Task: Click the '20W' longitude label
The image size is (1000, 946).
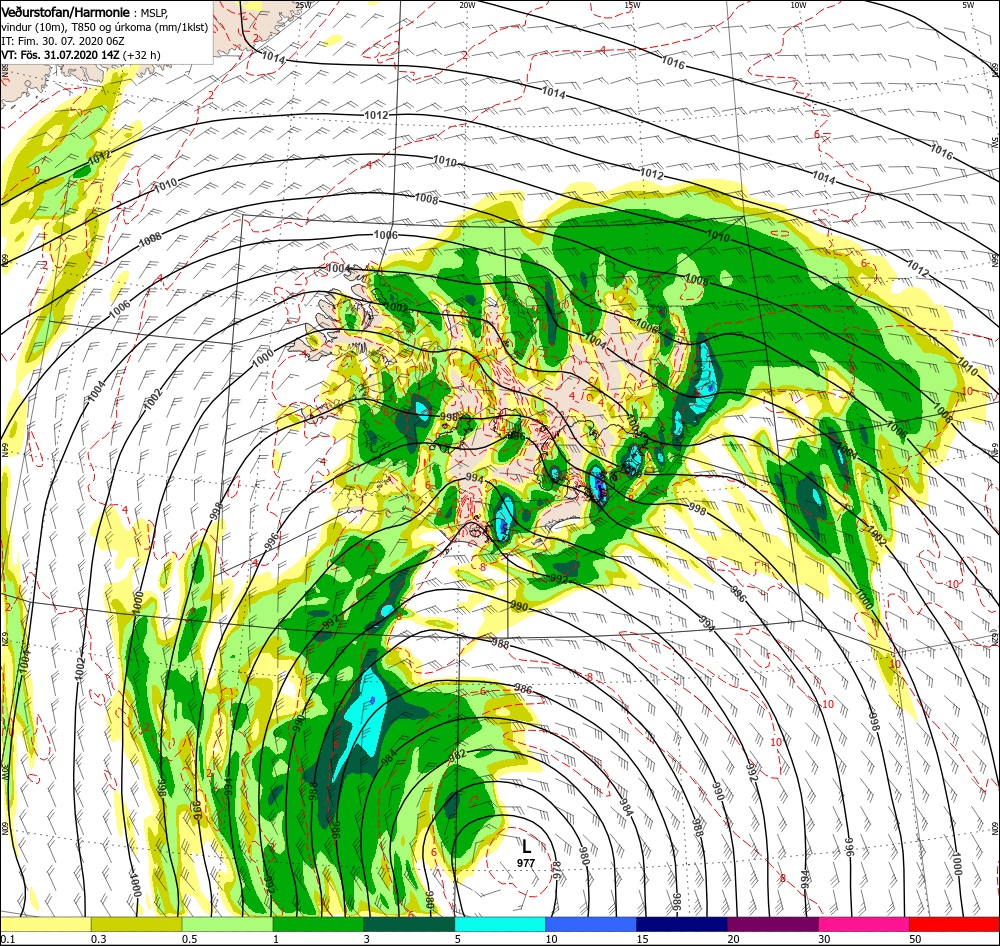Action: (x=467, y=5)
